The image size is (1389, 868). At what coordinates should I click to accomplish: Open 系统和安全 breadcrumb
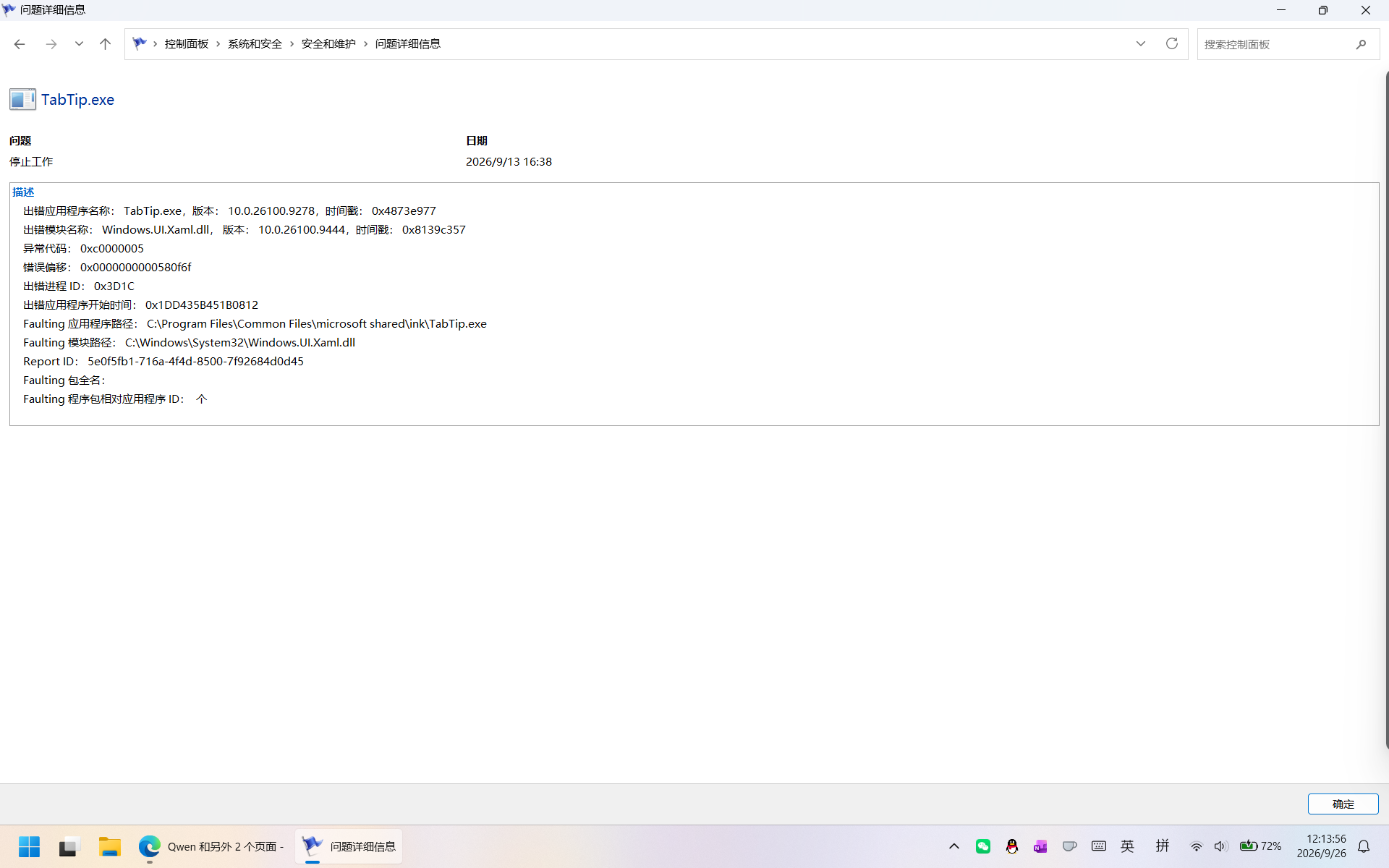tap(255, 44)
